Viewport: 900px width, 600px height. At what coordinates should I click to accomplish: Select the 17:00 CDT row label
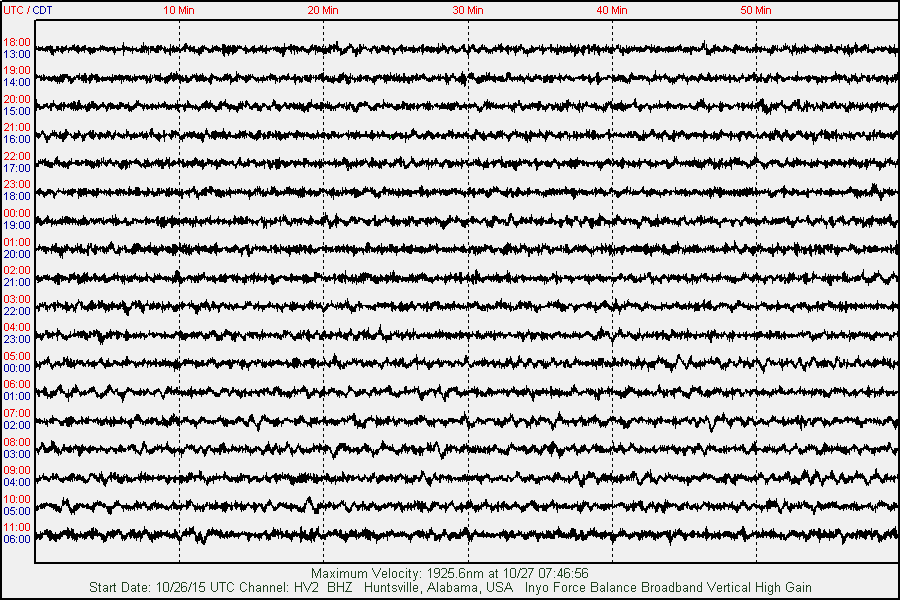[x=17, y=168]
